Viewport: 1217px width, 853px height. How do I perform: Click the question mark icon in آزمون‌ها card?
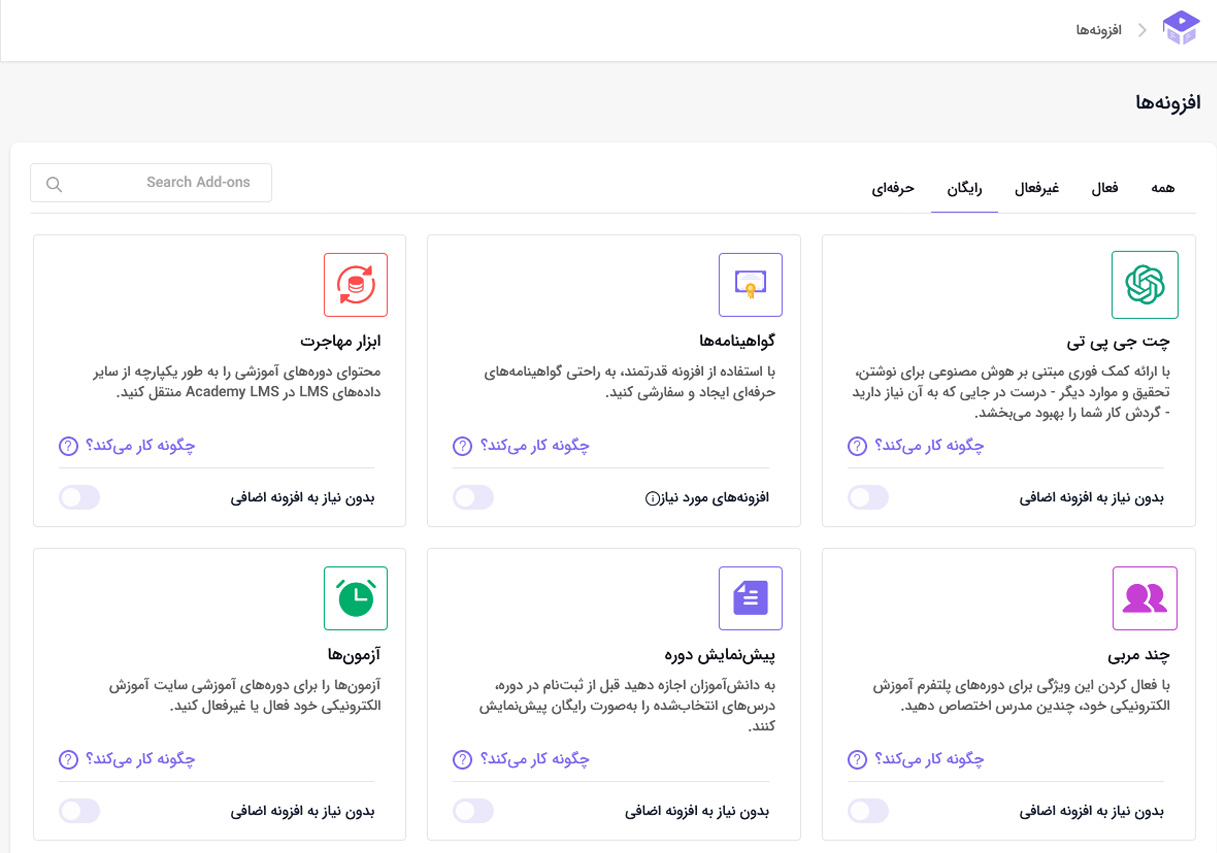point(68,760)
